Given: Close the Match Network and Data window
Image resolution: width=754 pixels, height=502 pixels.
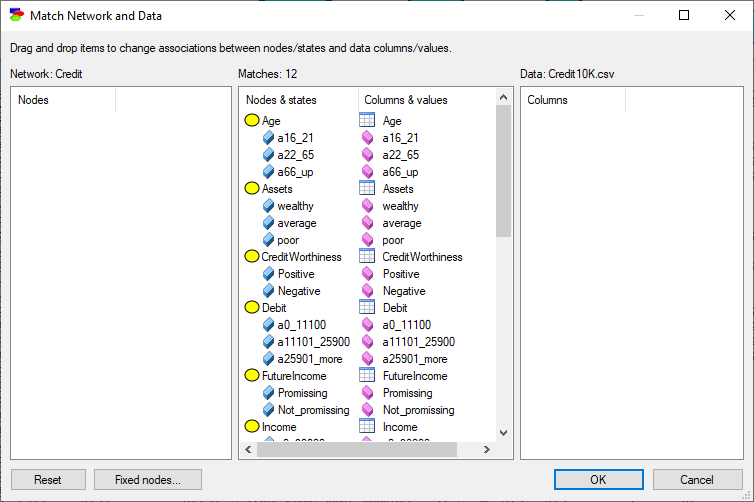Looking at the screenshot, I should [729, 15].
